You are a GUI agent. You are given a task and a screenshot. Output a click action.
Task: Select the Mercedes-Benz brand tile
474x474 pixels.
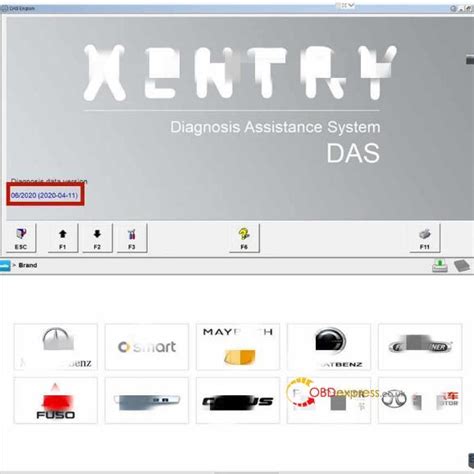pos(56,347)
